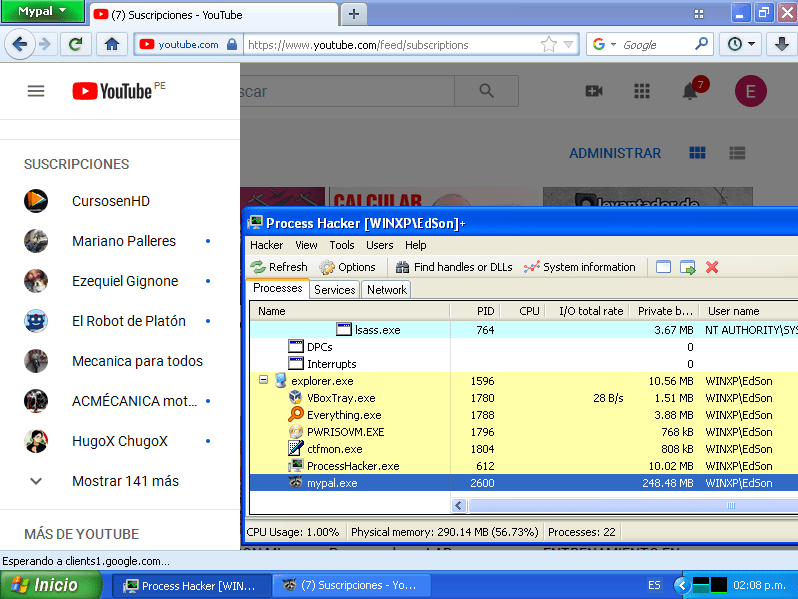
Task: Open the YouTube notifications bell
Action: [691, 90]
